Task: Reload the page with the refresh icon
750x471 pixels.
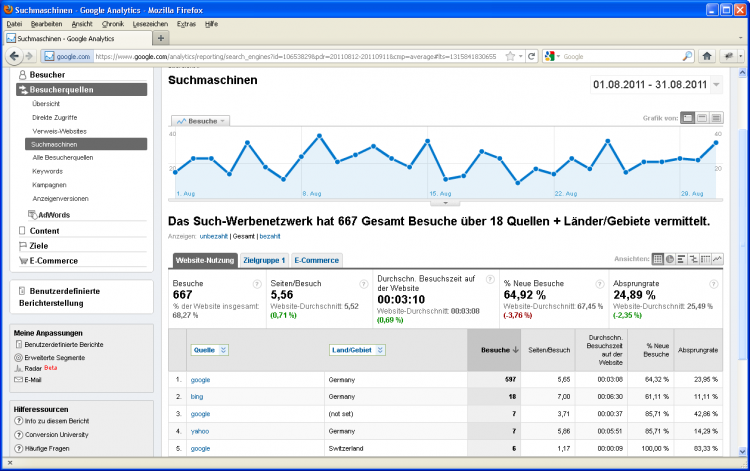Action: pos(532,56)
